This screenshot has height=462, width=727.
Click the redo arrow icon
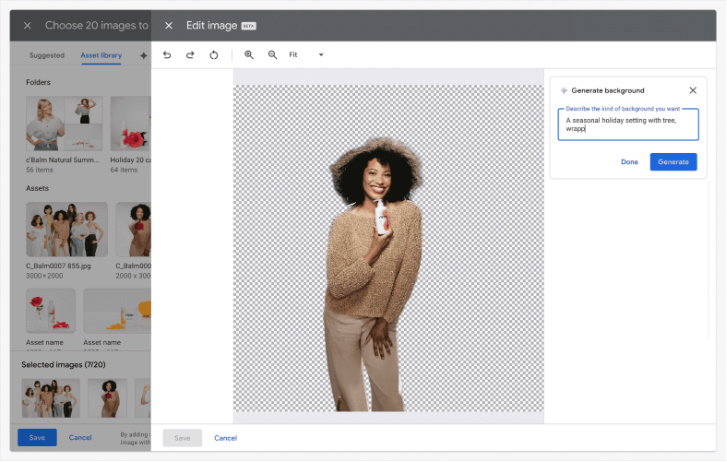pyautogui.click(x=190, y=55)
